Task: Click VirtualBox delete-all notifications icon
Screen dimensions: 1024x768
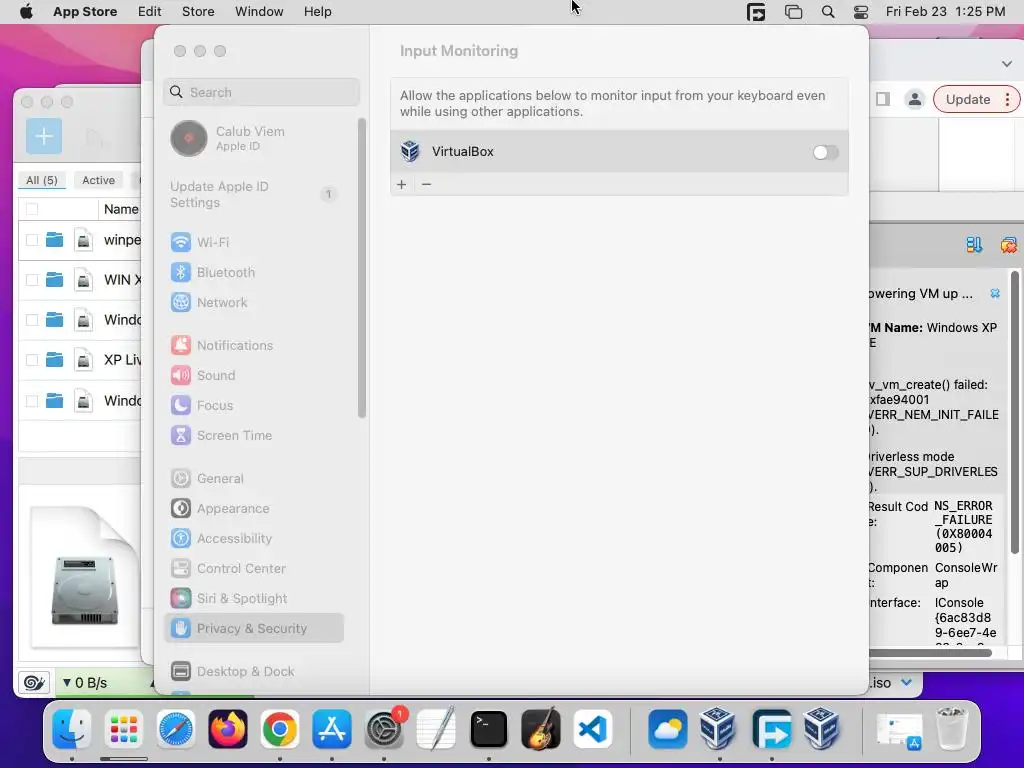Action: (1008, 245)
